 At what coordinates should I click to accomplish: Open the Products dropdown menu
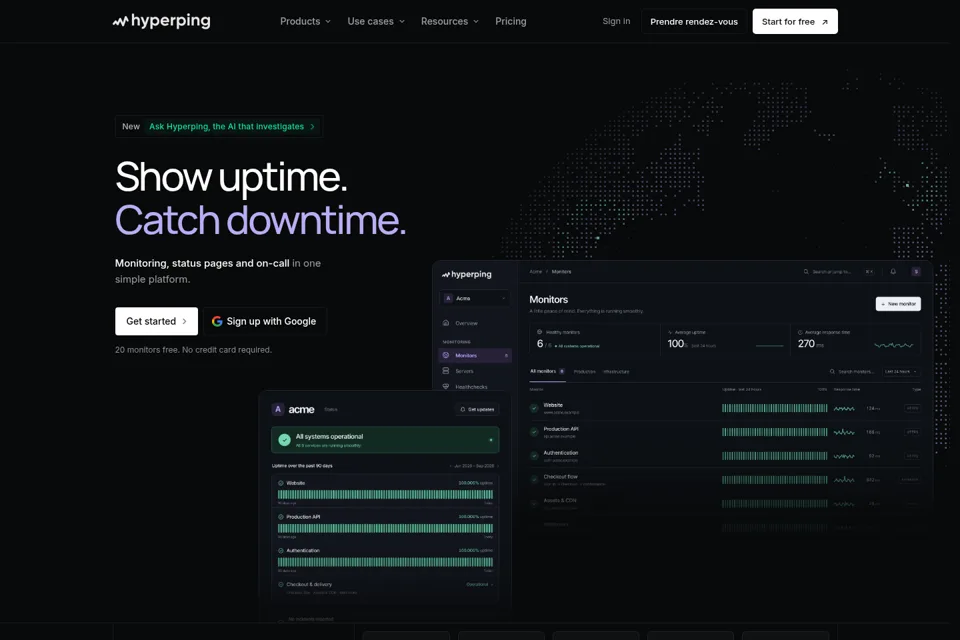coord(305,21)
